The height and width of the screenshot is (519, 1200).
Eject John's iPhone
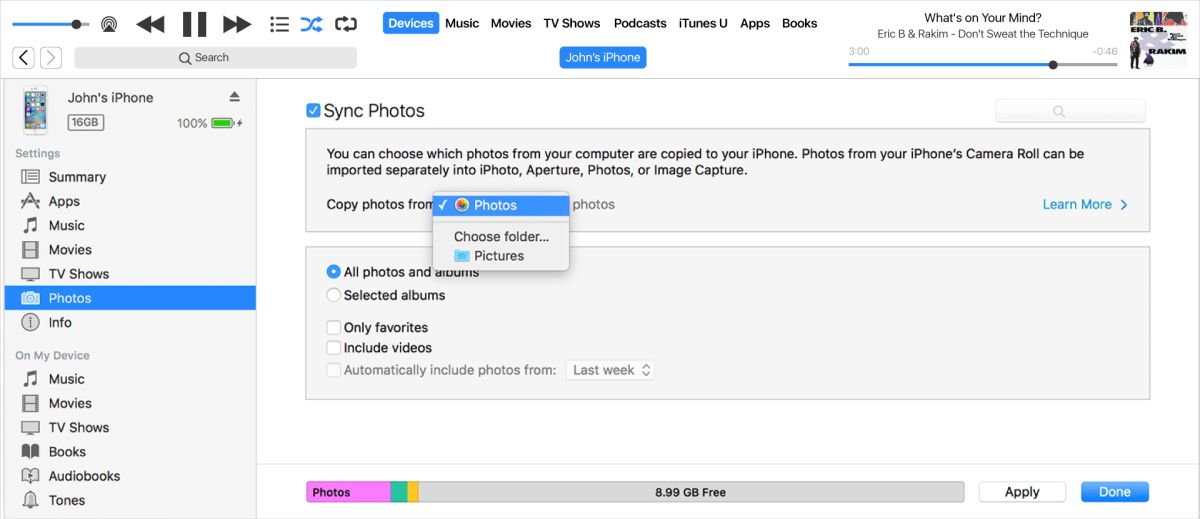[x=234, y=97]
